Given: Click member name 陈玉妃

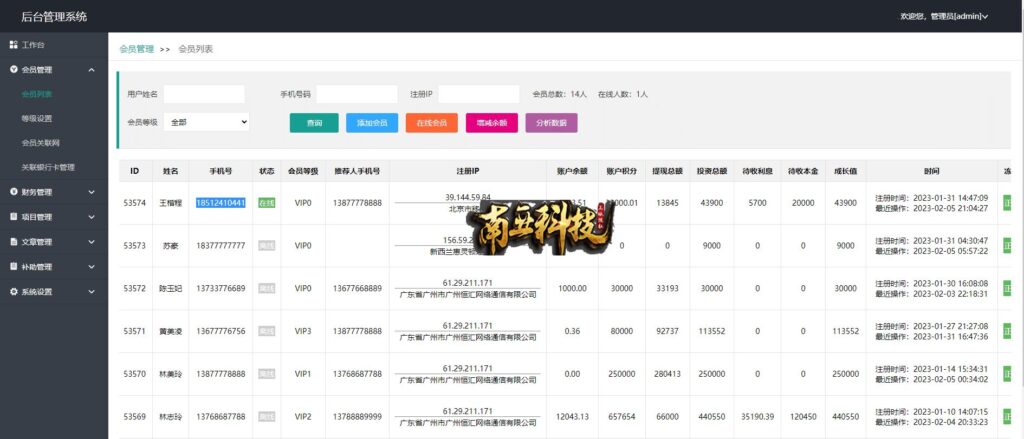Looking at the screenshot, I should [170, 288].
